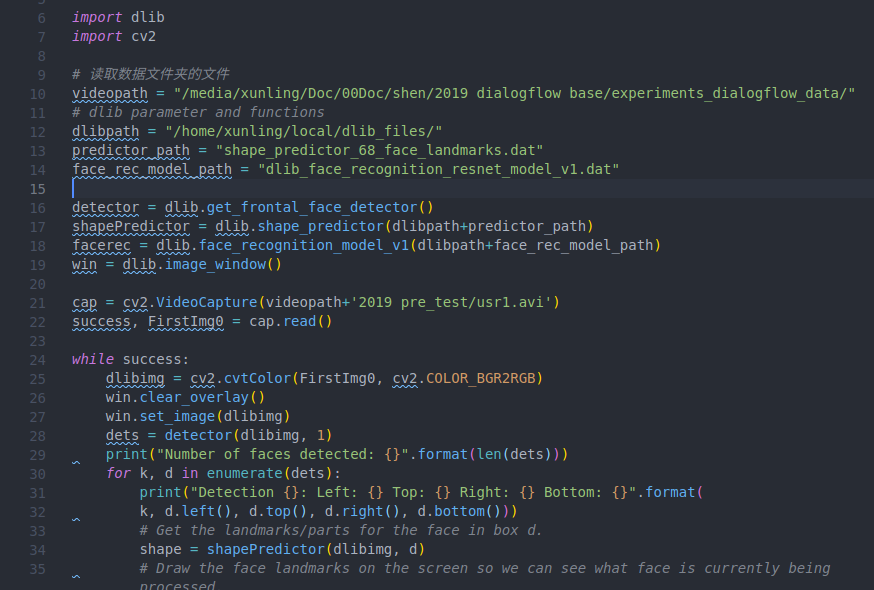Viewport: 874px width, 590px height.
Task: Place cursor on 'import cv2' line
Action: tap(114, 36)
